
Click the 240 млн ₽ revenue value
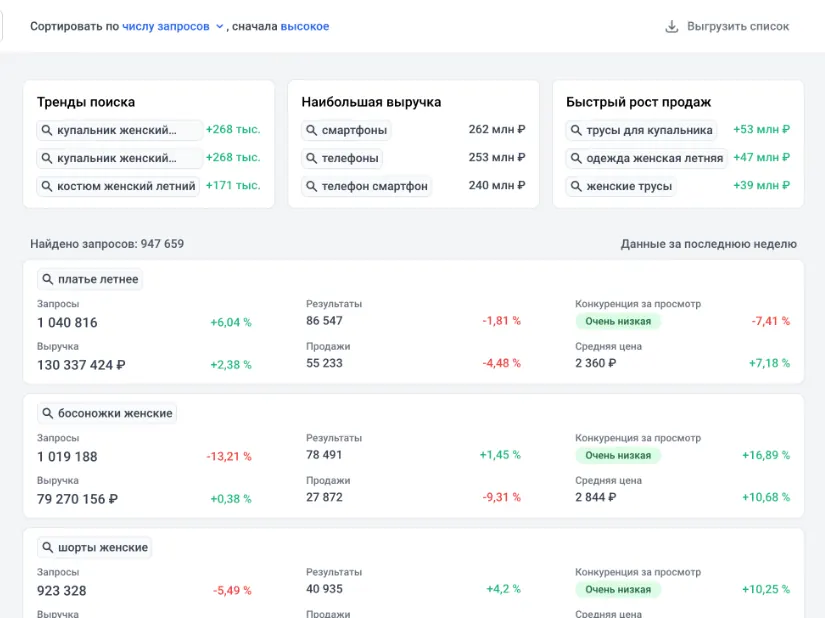[x=497, y=185]
